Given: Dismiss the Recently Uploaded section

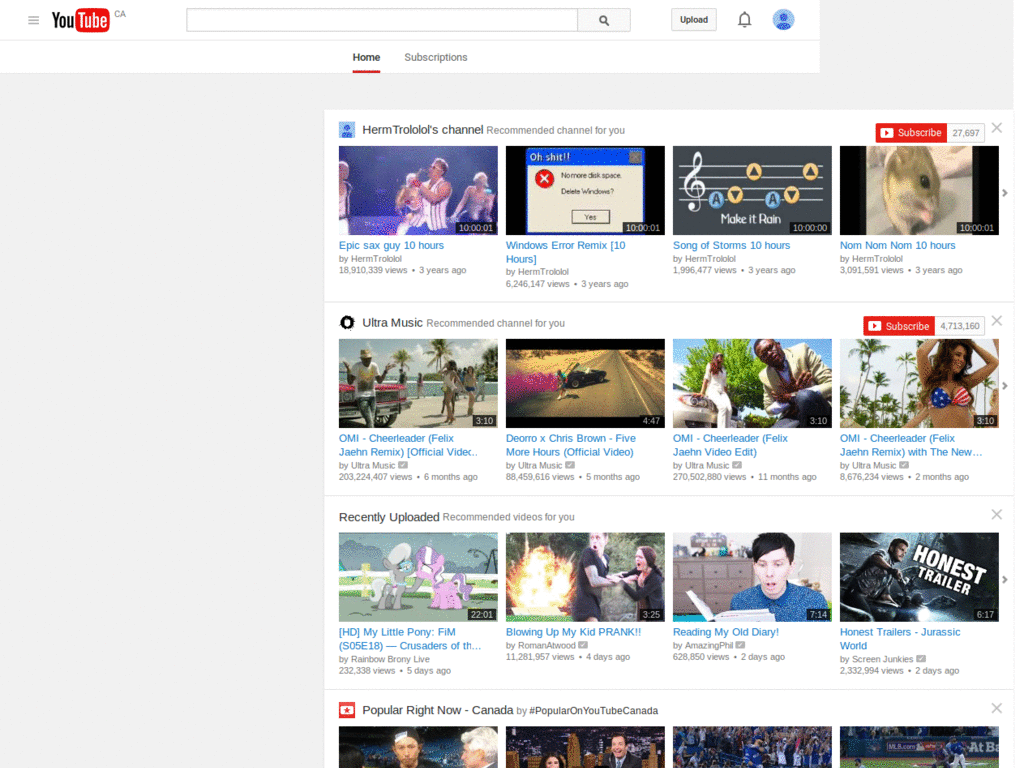Looking at the screenshot, I should click(x=997, y=515).
